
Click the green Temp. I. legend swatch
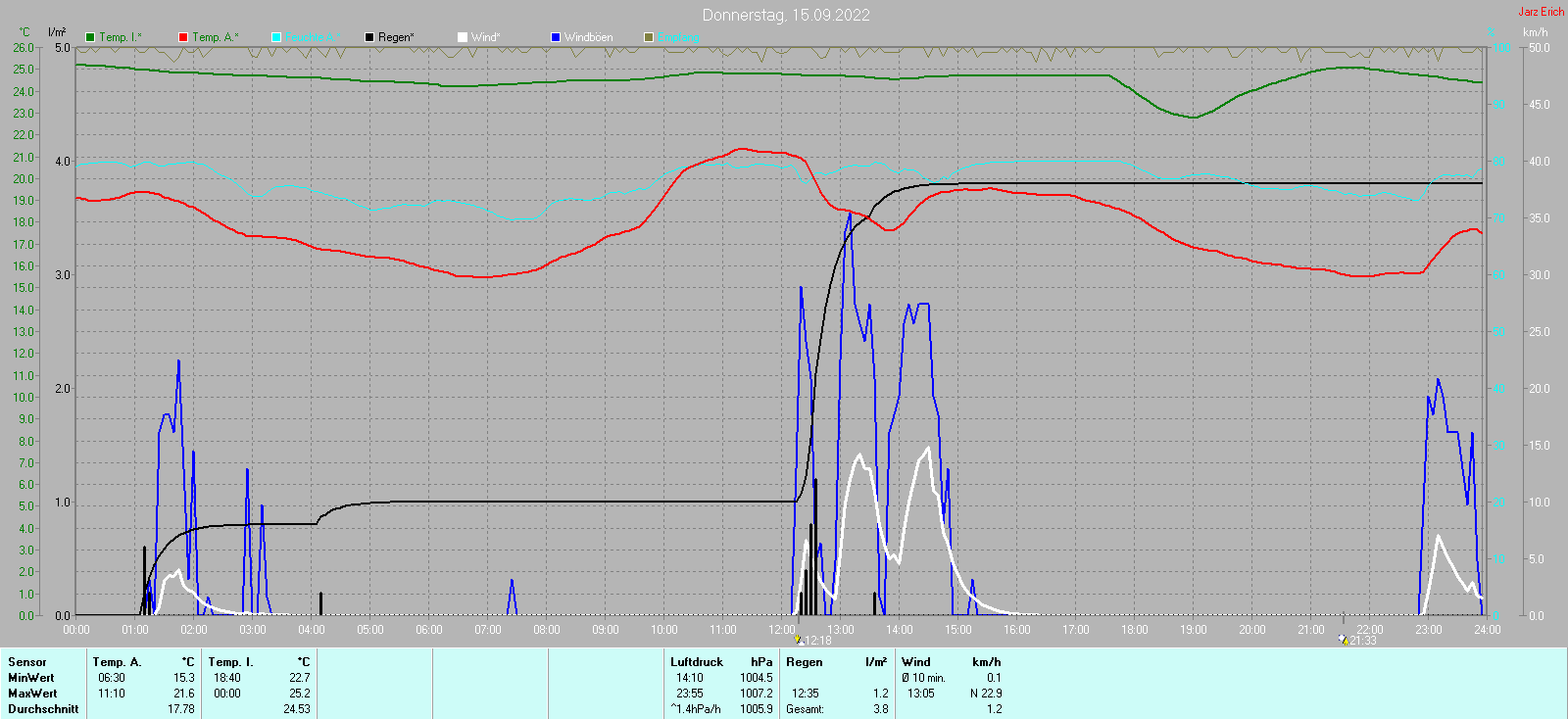(90, 37)
